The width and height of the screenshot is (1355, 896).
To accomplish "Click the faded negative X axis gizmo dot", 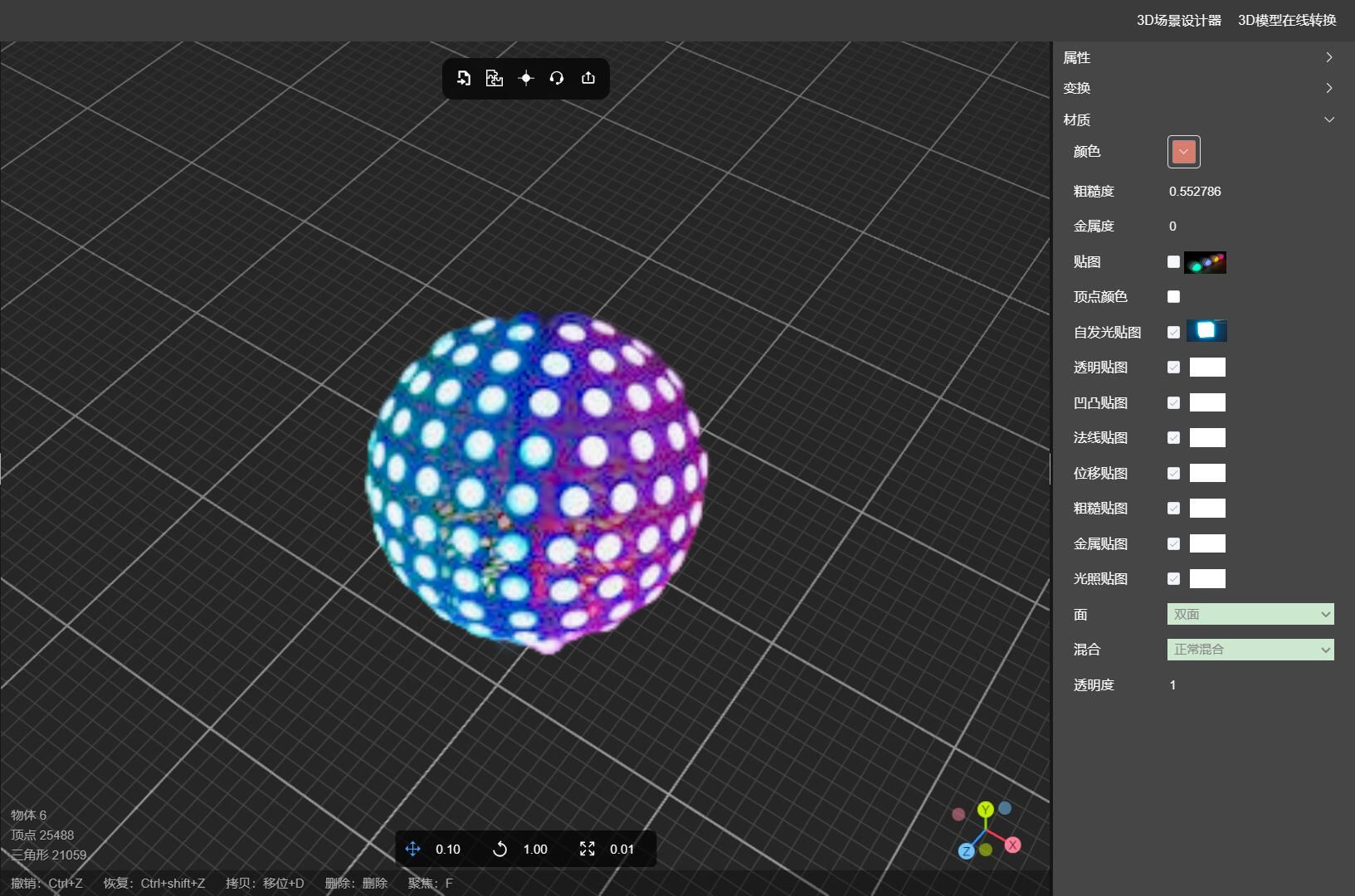I will tap(958, 814).
